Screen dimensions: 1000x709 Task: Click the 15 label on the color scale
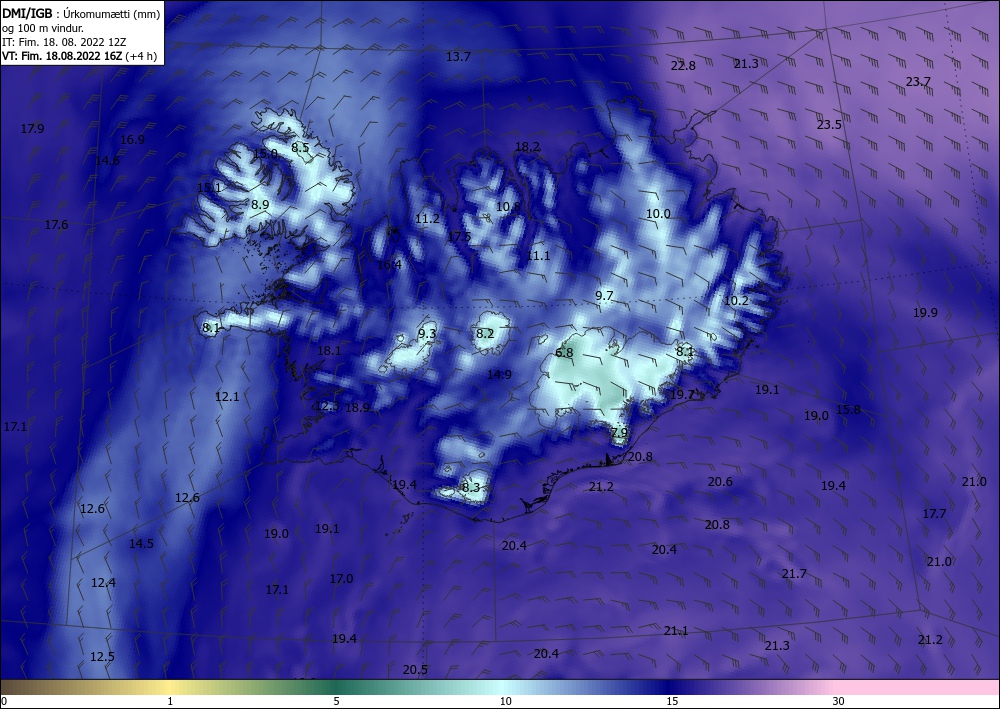click(672, 701)
